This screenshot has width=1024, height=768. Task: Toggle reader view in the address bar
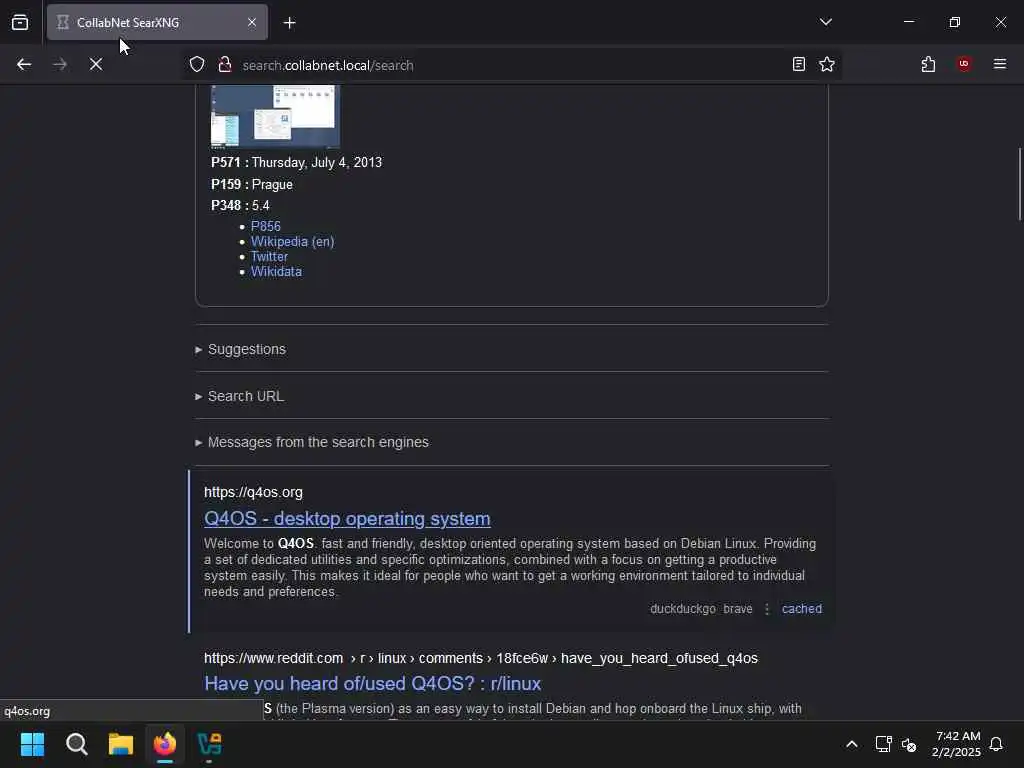click(799, 64)
